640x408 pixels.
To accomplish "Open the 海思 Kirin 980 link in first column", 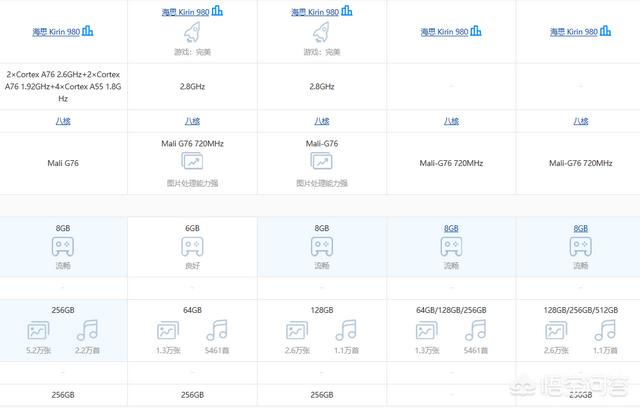I will click(56, 32).
